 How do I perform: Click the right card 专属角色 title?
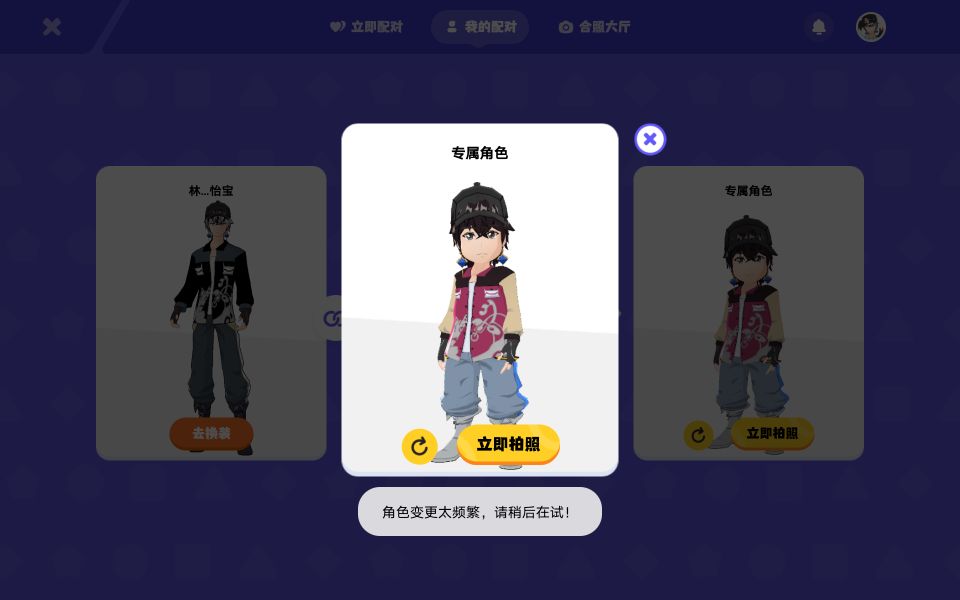click(748, 191)
